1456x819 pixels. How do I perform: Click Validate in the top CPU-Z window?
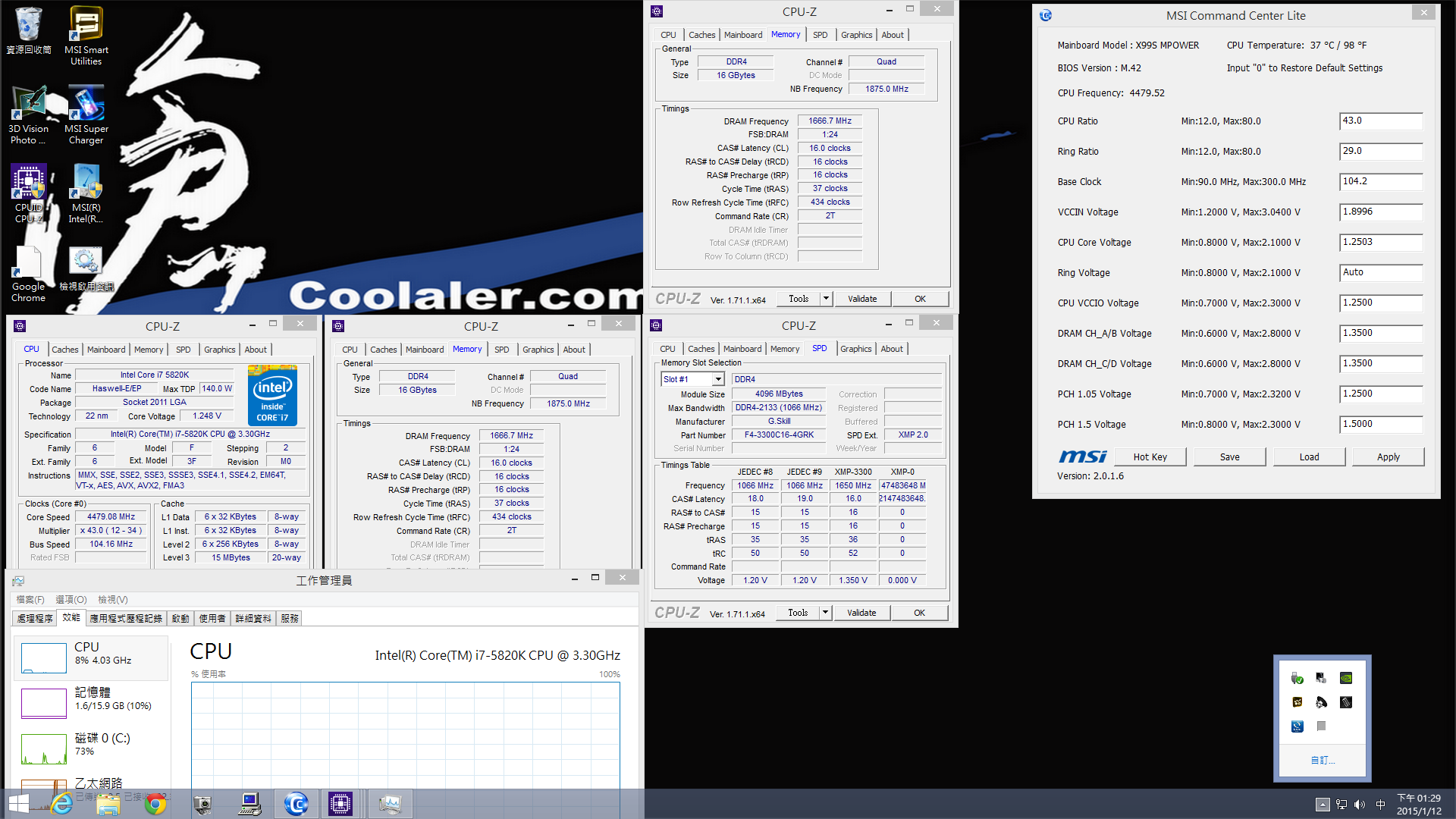tap(862, 299)
